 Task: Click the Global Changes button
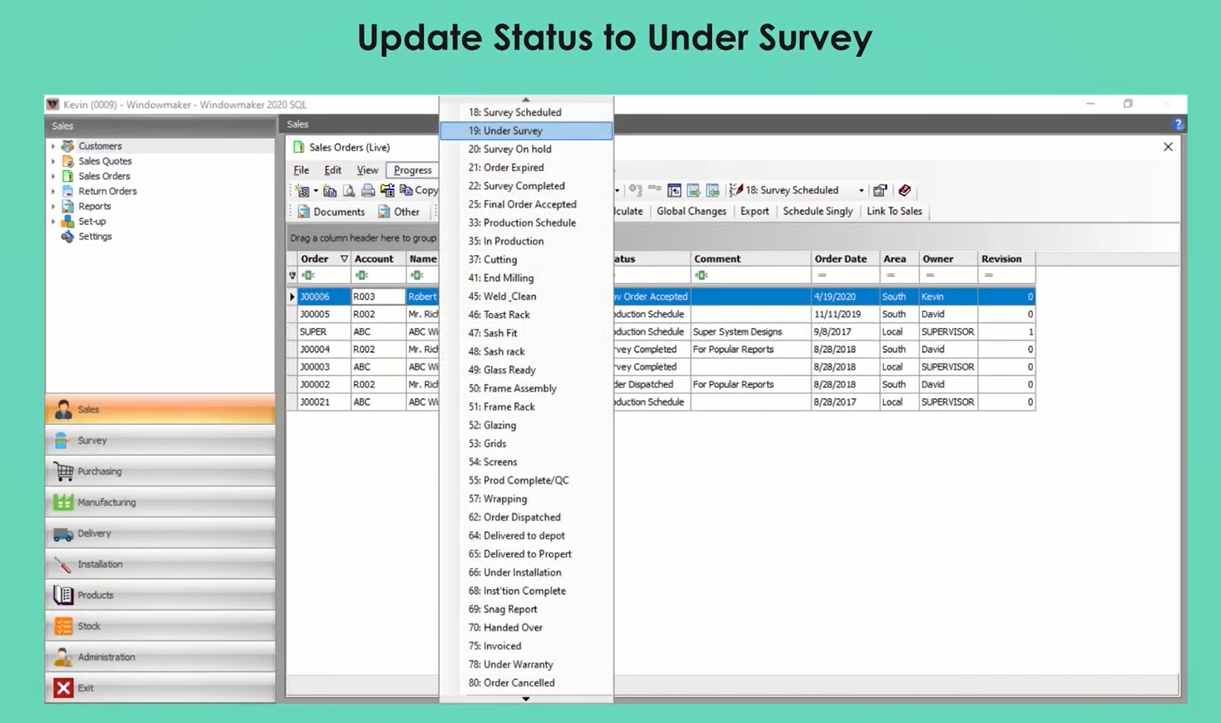pyautogui.click(x=691, y=212)
